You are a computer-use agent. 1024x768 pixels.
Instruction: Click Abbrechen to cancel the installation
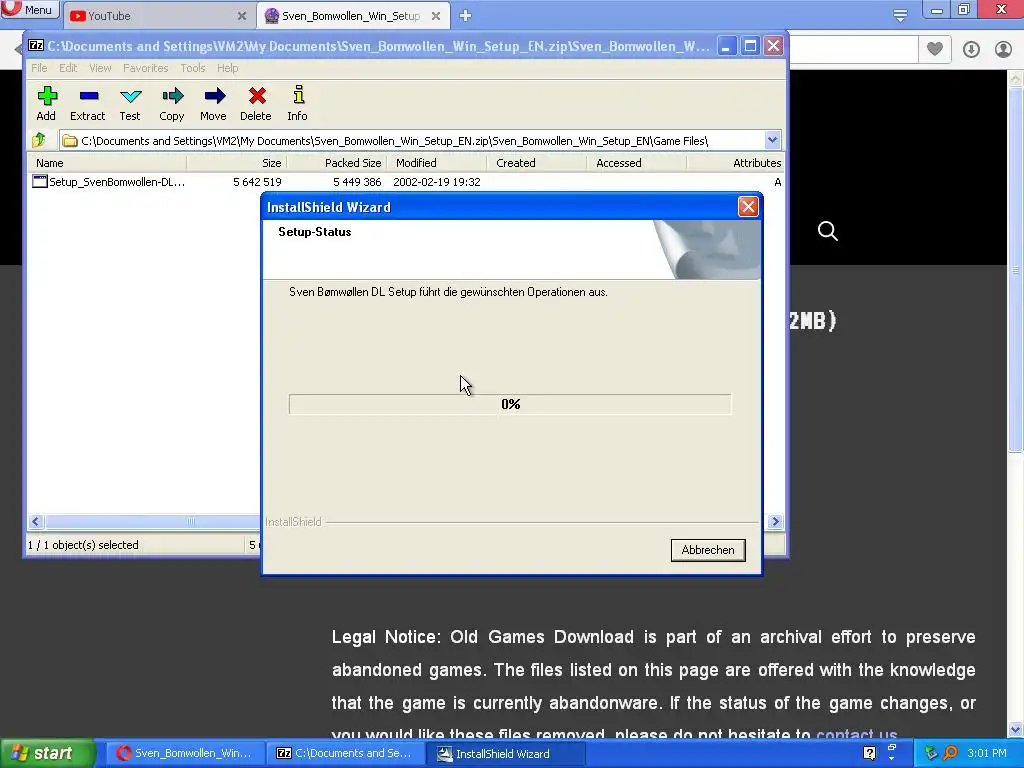click(x=708, y=550)
